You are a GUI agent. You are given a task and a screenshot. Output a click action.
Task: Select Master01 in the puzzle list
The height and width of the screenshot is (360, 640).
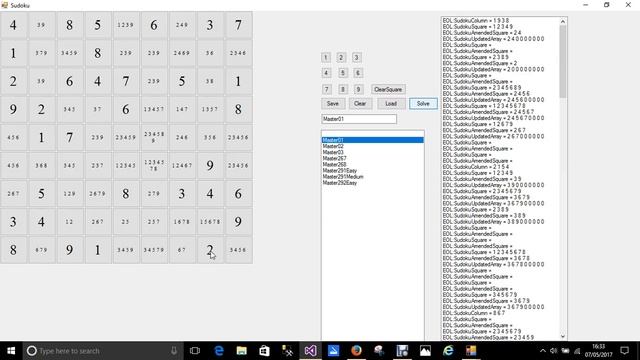click(372, 140)
